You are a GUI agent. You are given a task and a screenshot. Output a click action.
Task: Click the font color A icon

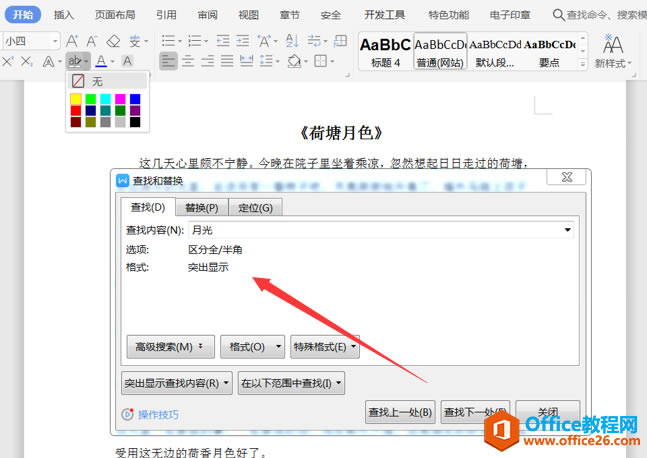100,61
